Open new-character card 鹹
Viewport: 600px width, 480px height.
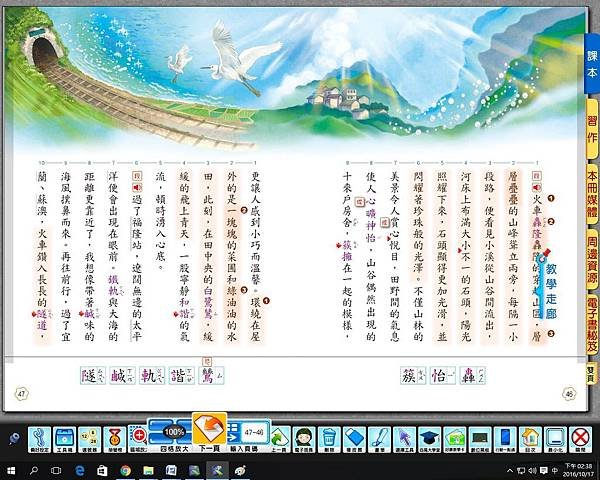click(122, 376)
